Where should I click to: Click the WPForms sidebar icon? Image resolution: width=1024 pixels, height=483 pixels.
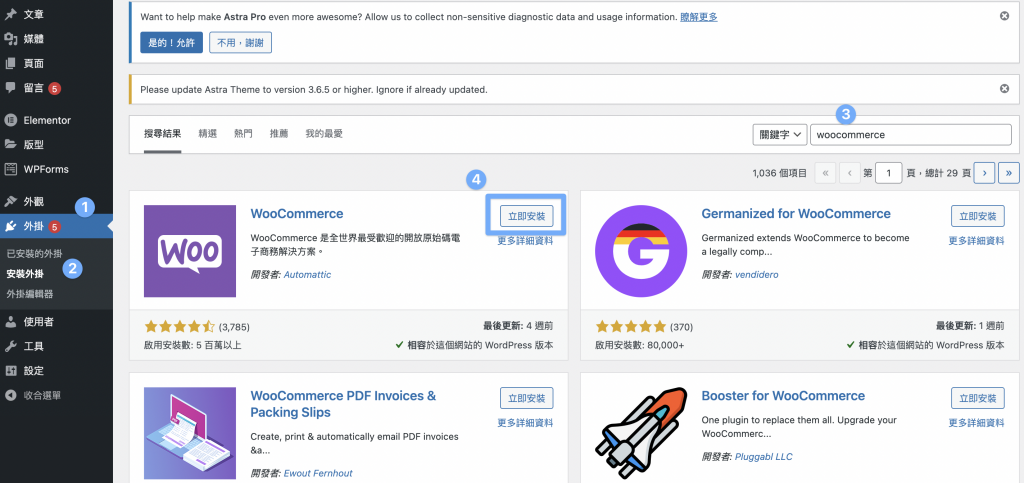tap(10, 169)
